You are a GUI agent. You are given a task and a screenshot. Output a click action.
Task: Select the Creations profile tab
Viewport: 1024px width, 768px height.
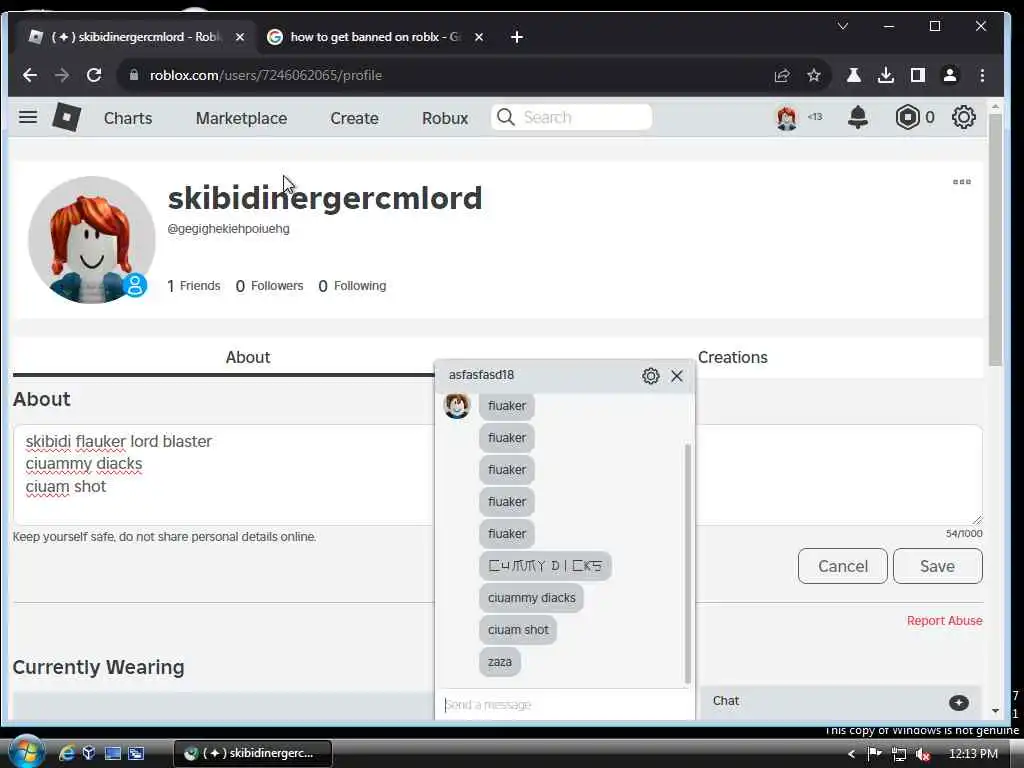click(732, 357)
